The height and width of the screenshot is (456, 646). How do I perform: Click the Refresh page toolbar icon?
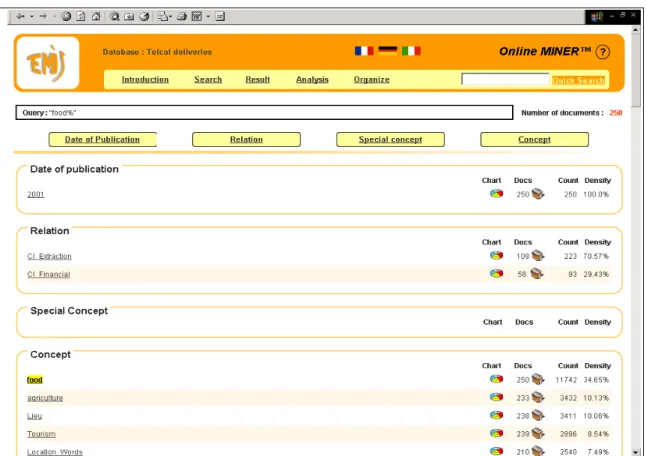(81, 16)
